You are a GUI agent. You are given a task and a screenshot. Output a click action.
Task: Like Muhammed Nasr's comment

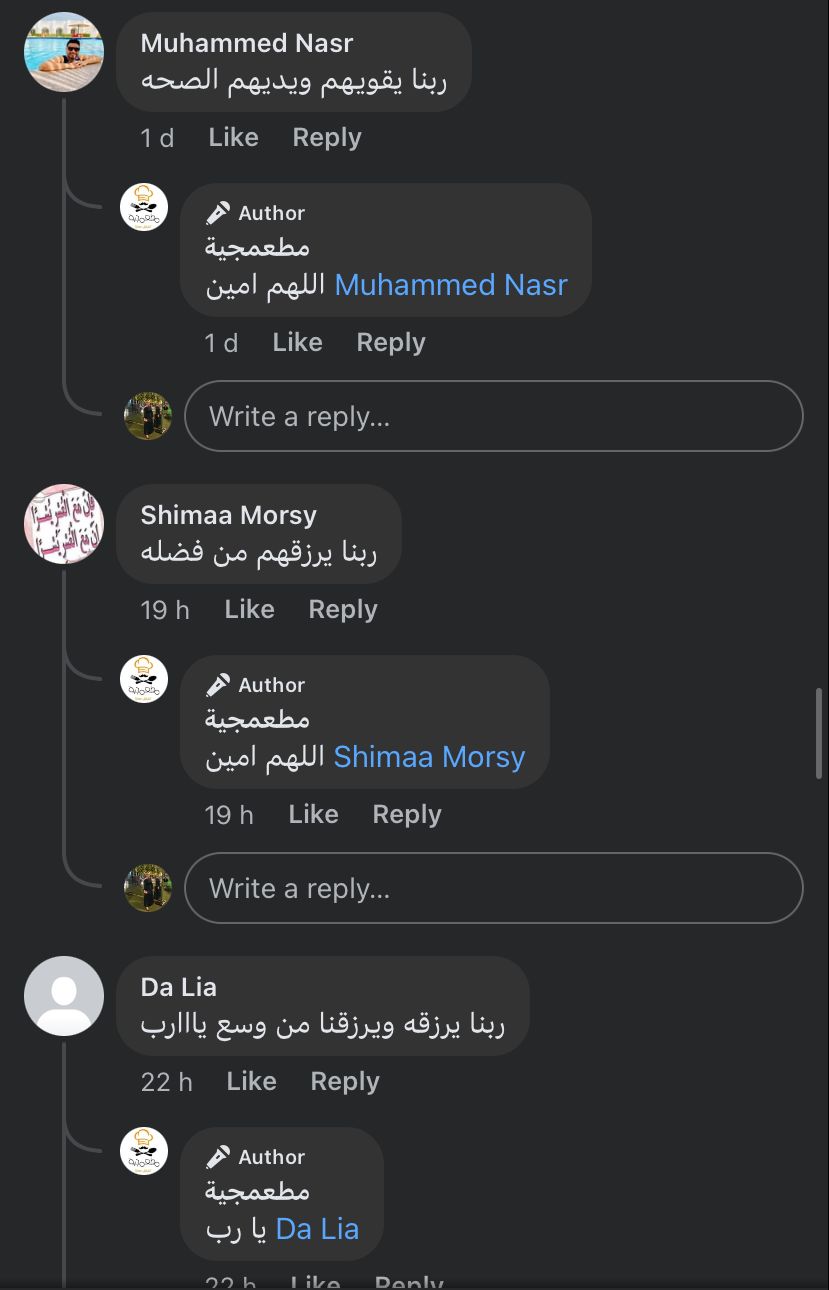(233, 138)
